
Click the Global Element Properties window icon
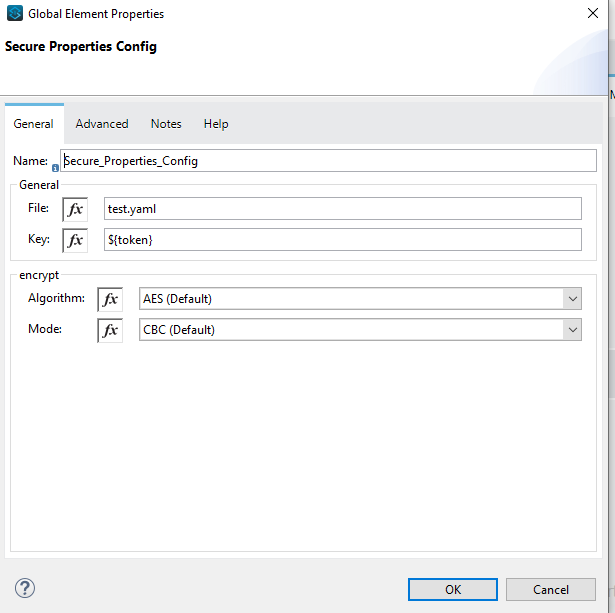[x=15, y=14]
